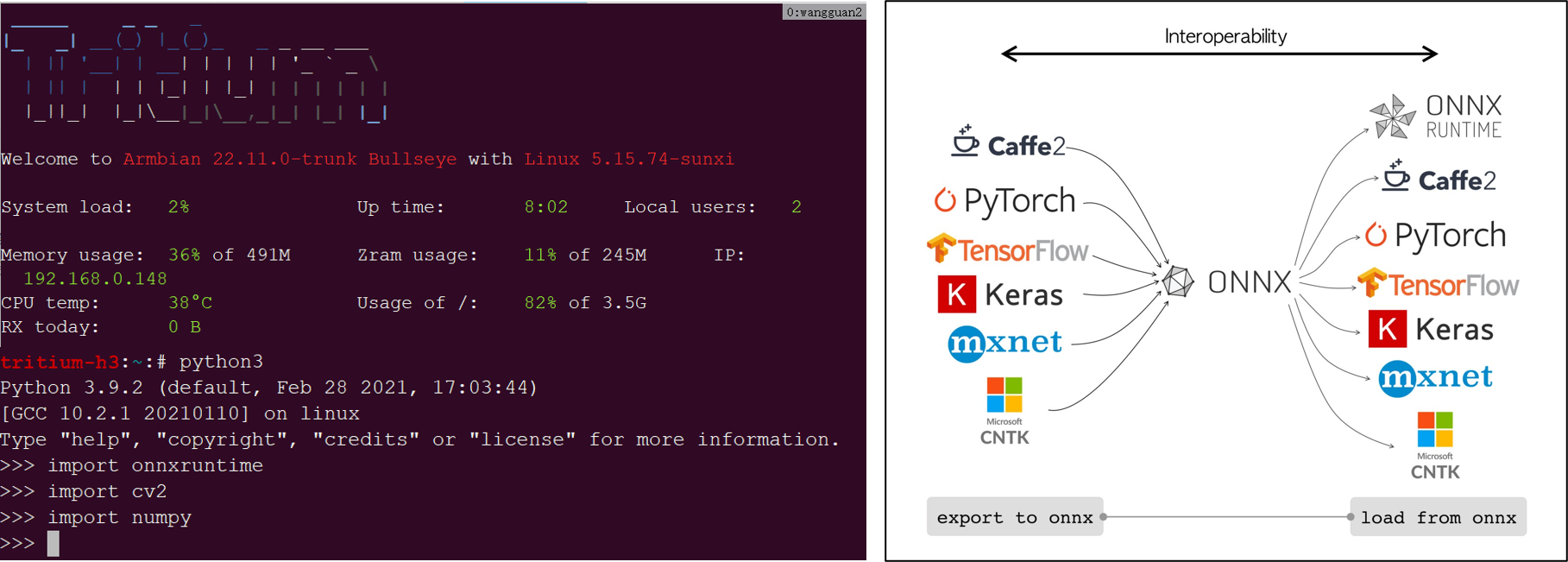Click the Keras logo in the export-side column
Image resolution: width=1568 pixels, height=562 pixels.
(x=1000, y=294)
